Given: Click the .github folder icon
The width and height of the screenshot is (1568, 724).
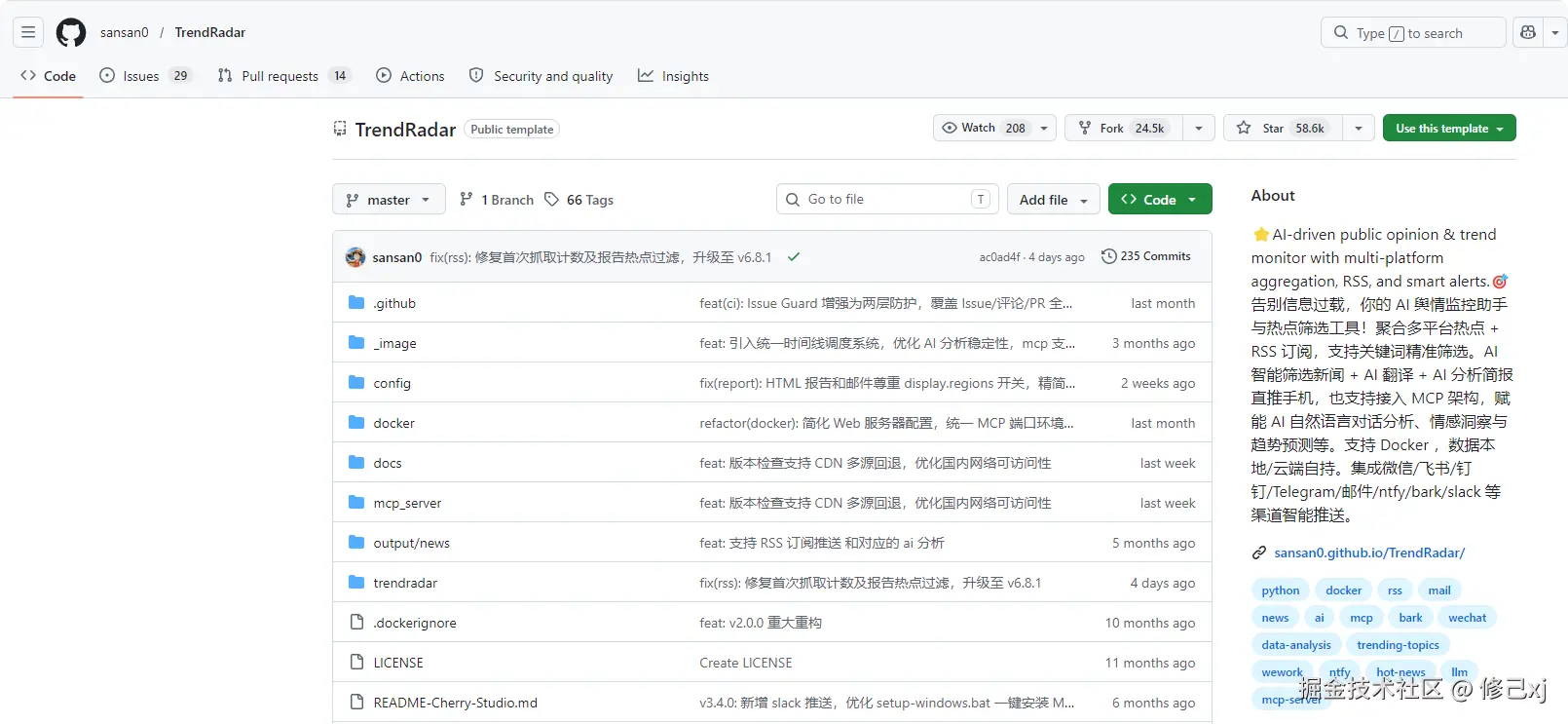Looking at the screenshot, I should tap(356, 303).
